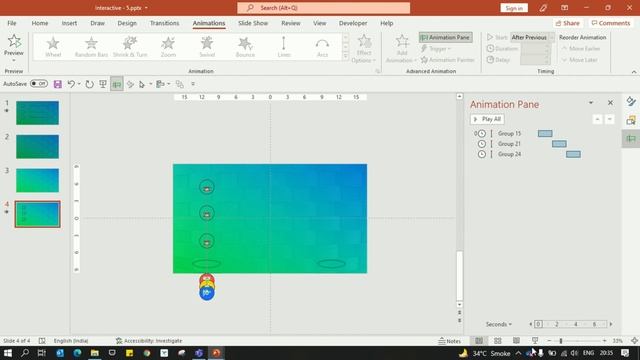Click Move Earlier in Reorder Animation
This screenshot has width=640, height=360.
coord(581,49)
